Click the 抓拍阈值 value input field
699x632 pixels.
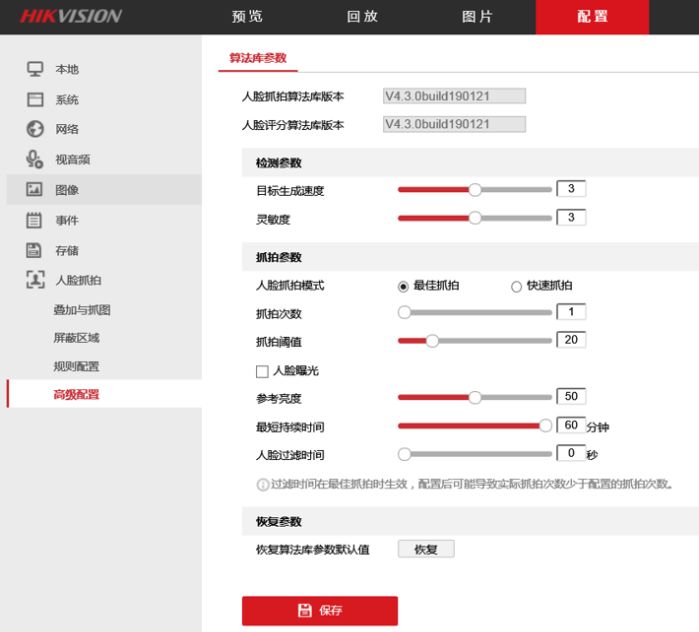coord(571,340)
